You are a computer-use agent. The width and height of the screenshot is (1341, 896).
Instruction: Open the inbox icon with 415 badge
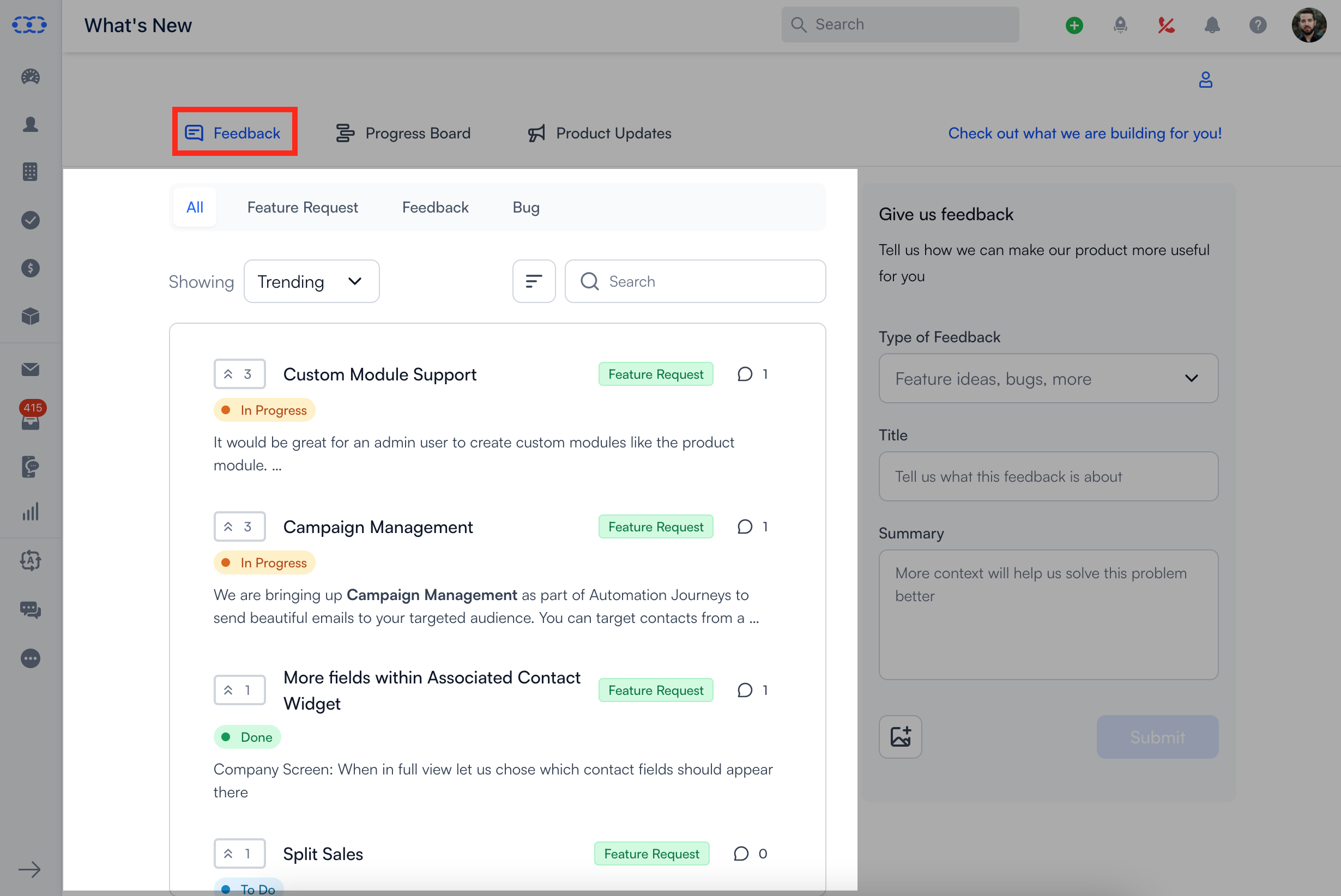point(31,415)
